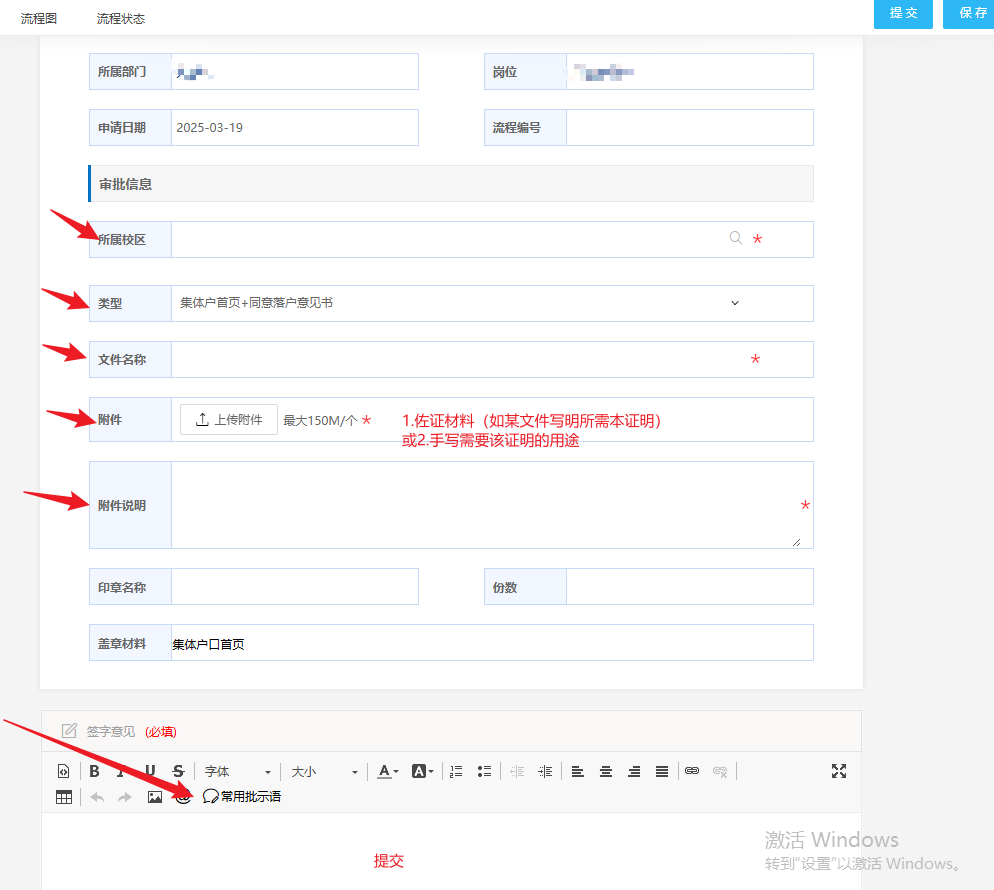This screenshot has width=994, height=890.
Task: Open the 大小 font size dropdown
Action: click(324, 771)
